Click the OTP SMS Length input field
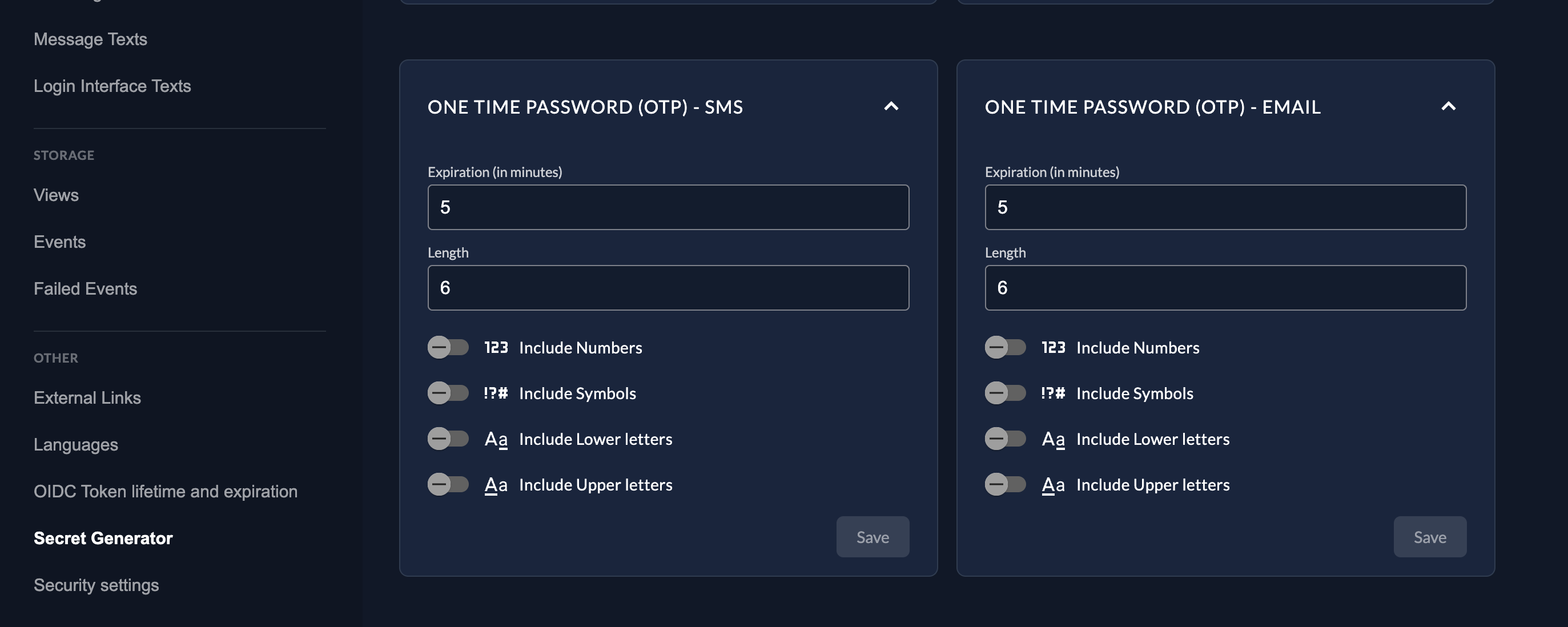Viewport: 1568px width, 627px height. click(x=668, y=287)
